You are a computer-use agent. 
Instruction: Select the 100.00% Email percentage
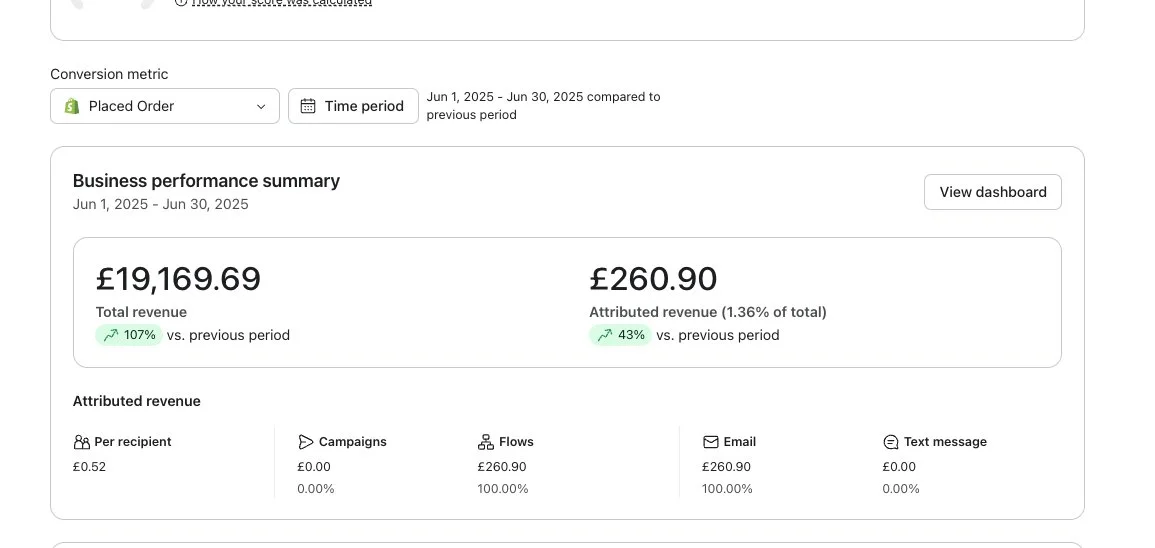pos(728,489)
